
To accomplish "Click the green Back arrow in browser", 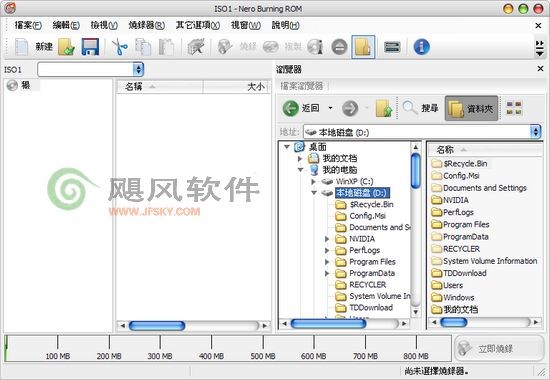I will [x=290, y=108].
